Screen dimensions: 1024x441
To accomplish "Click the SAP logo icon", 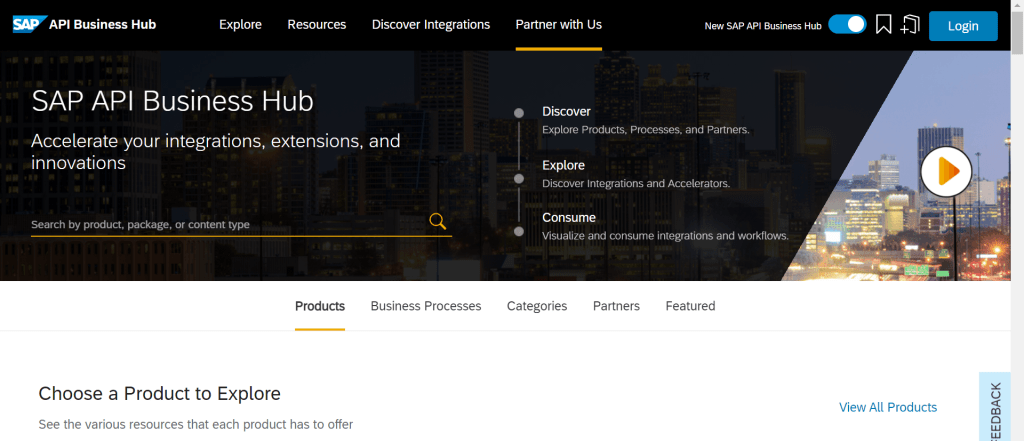I will point(29,25).
